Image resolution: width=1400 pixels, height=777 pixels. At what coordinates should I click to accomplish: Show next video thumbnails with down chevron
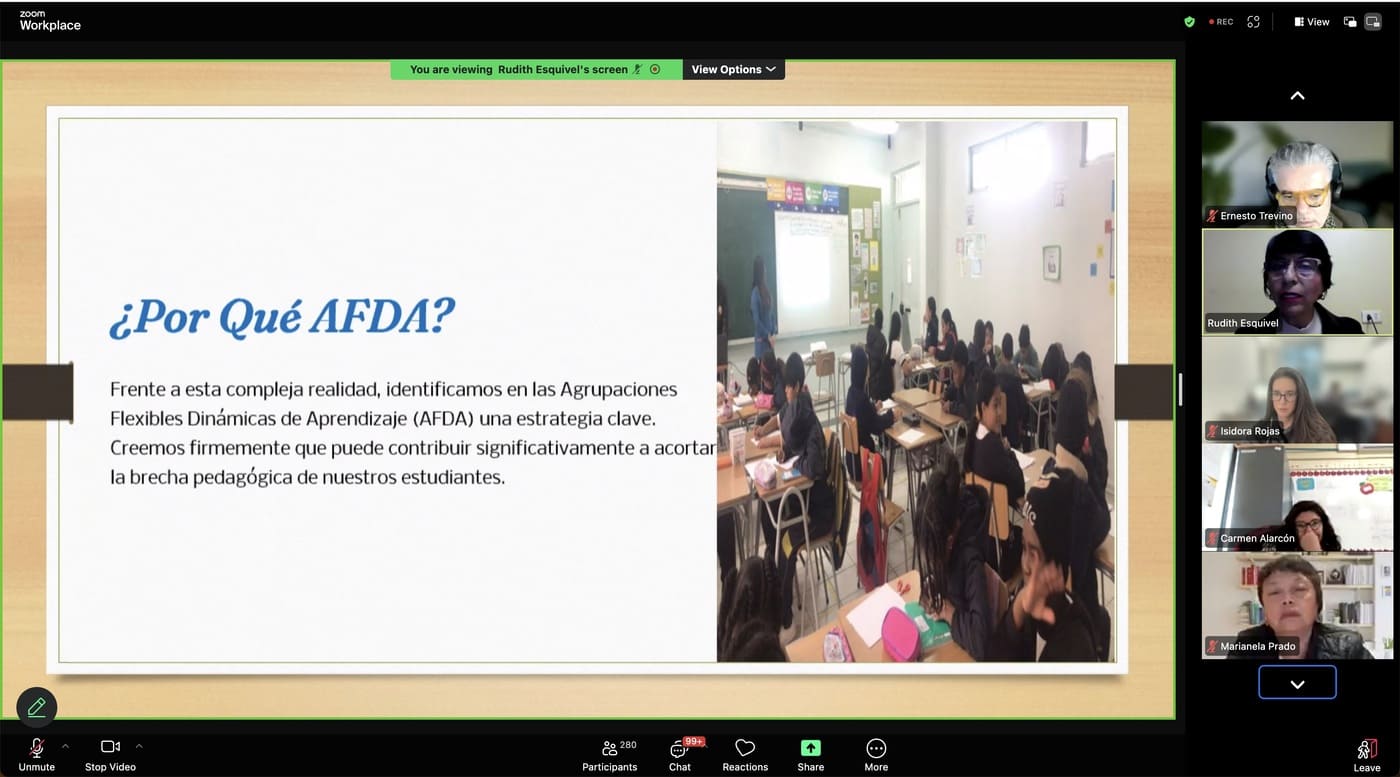pyautogui.click(x=1297, y=684)
